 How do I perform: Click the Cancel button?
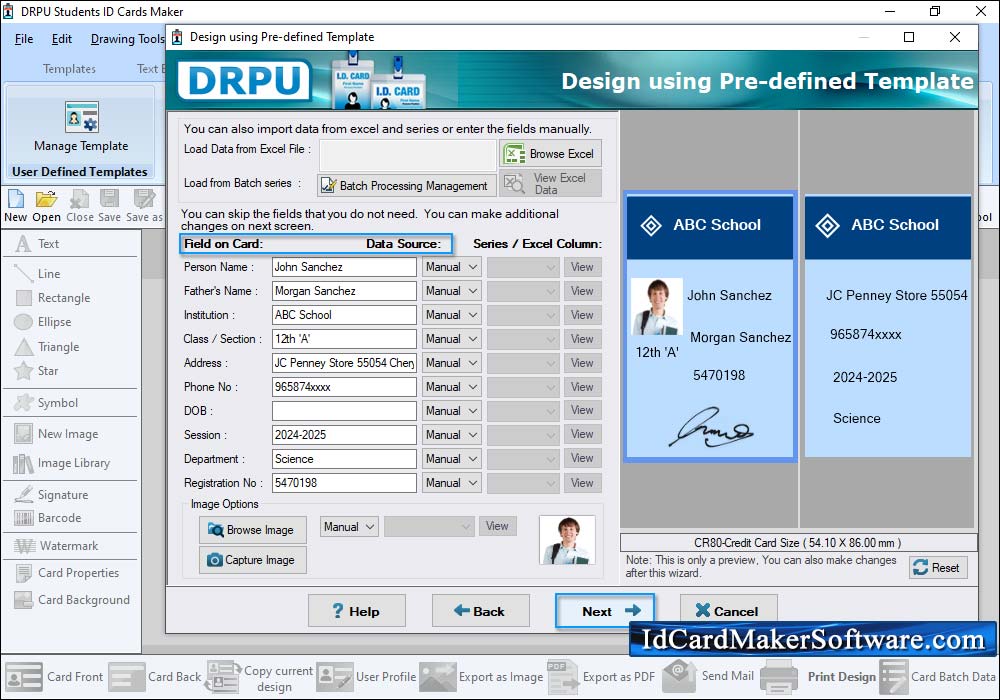[728, 611]
